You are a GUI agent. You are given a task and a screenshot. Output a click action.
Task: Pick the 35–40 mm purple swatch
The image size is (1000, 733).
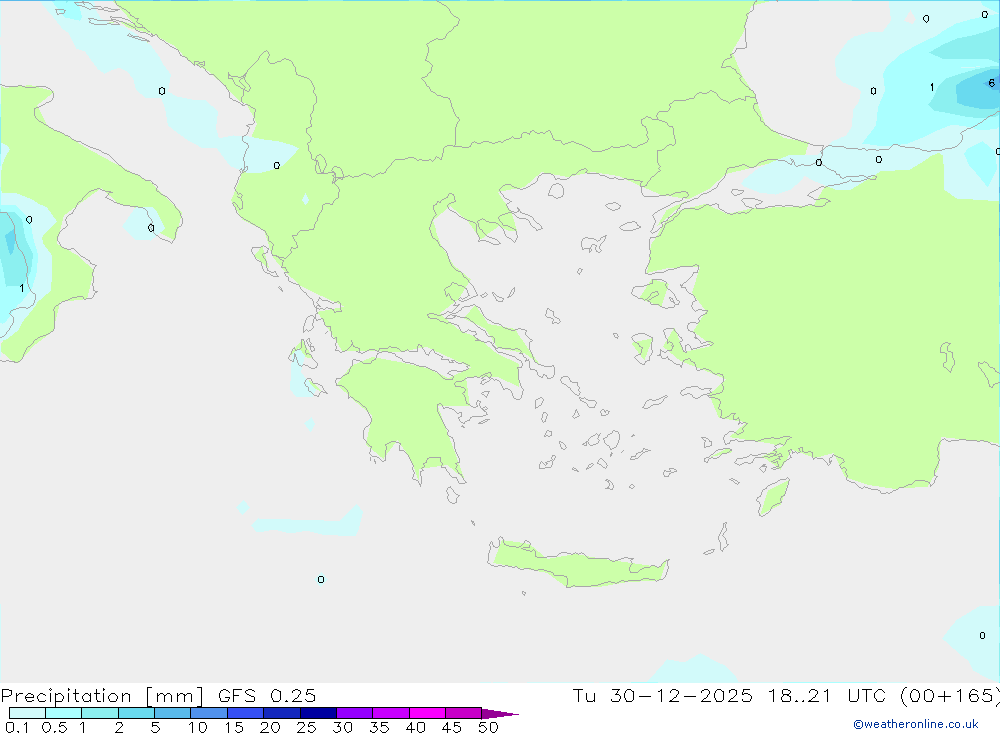pos(391,713)
